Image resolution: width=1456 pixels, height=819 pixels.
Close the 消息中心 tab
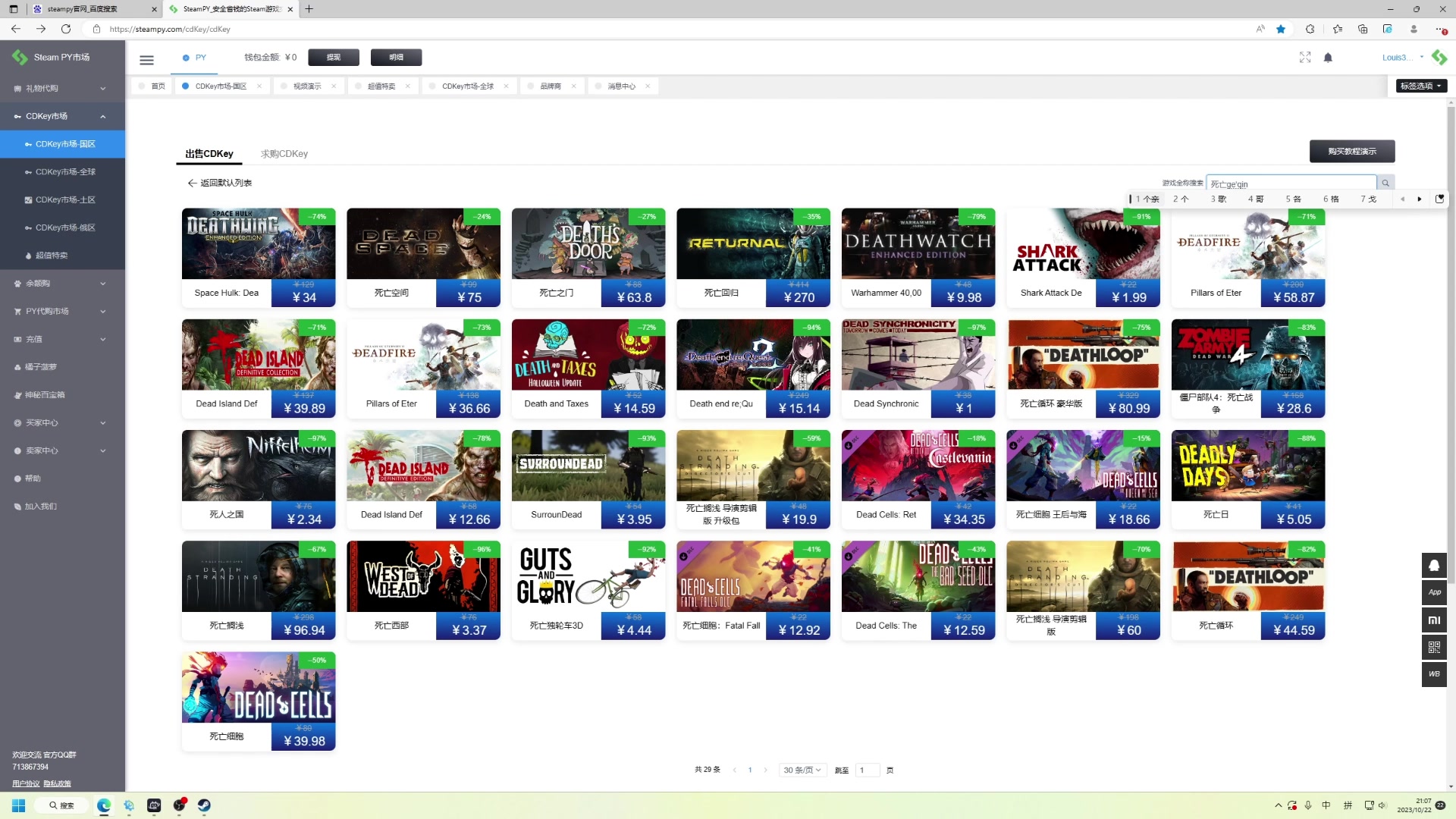tap(648, 86)
